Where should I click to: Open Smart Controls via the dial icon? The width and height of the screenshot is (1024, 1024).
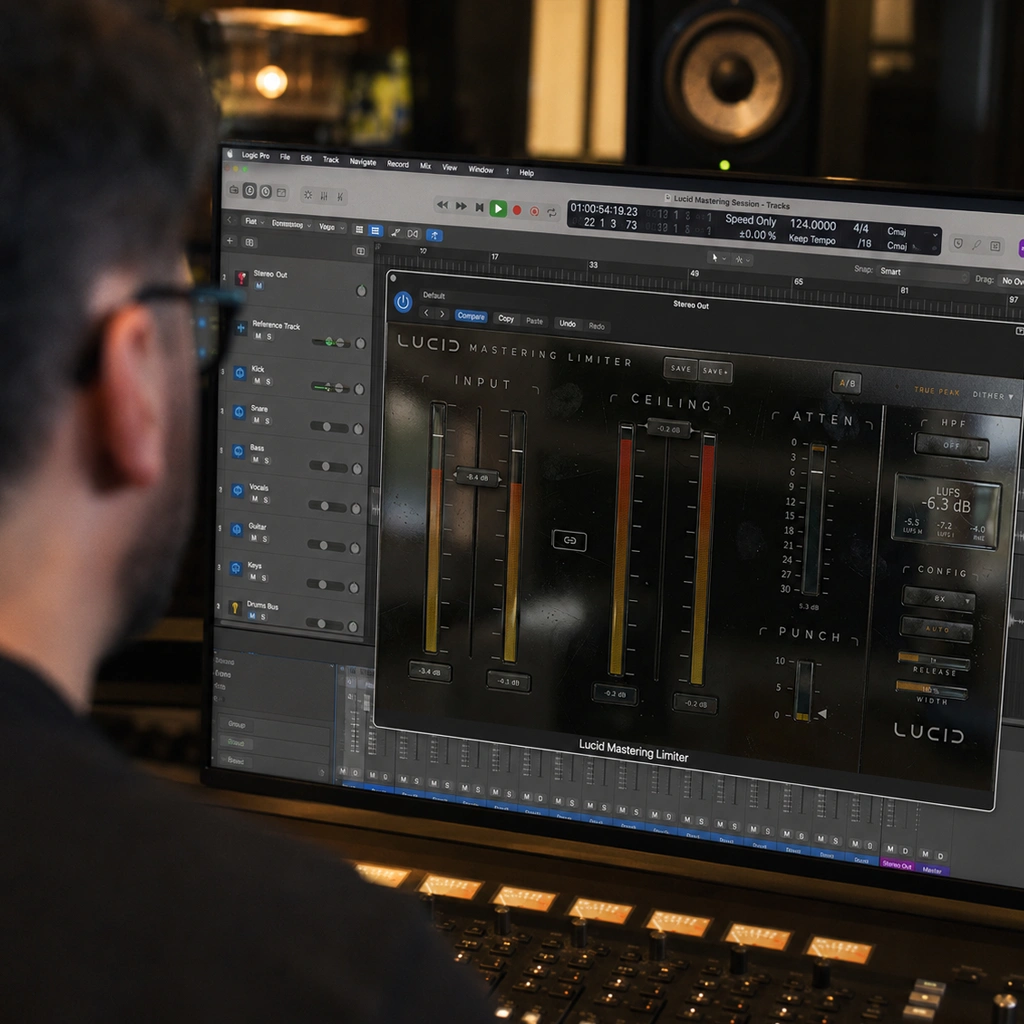point(308,195)
